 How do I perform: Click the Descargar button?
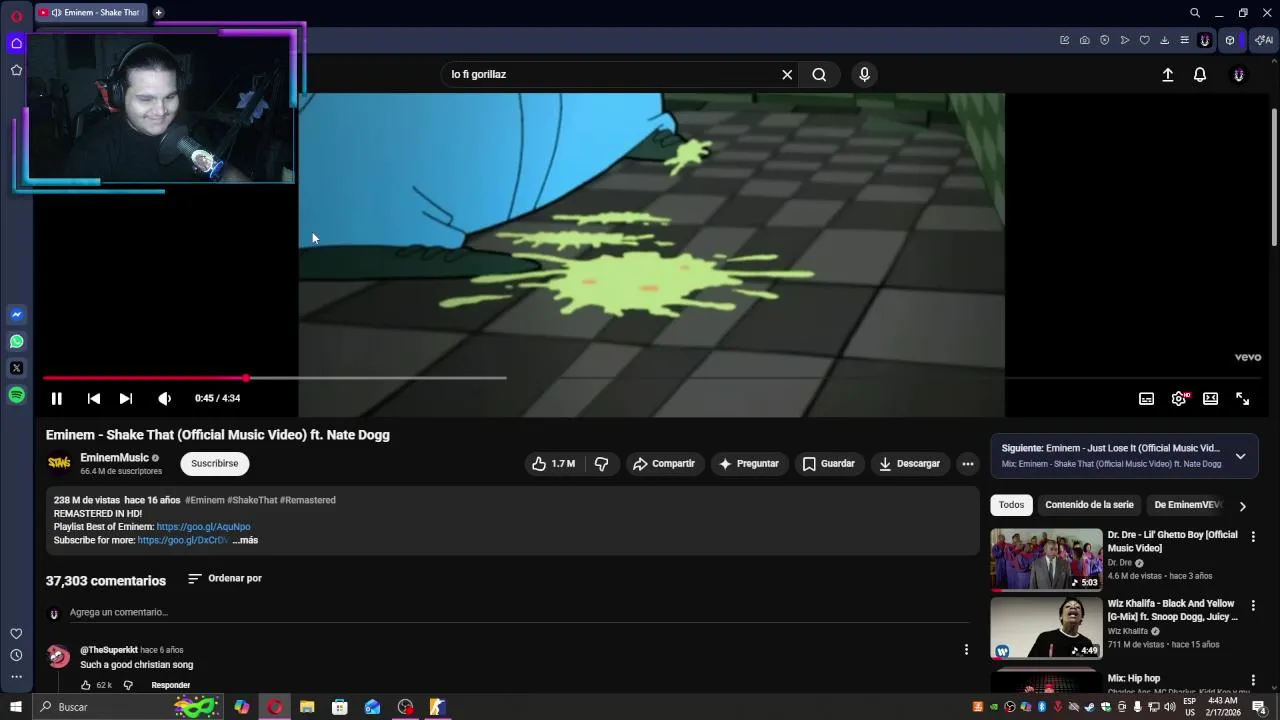[x=910, y=464]
